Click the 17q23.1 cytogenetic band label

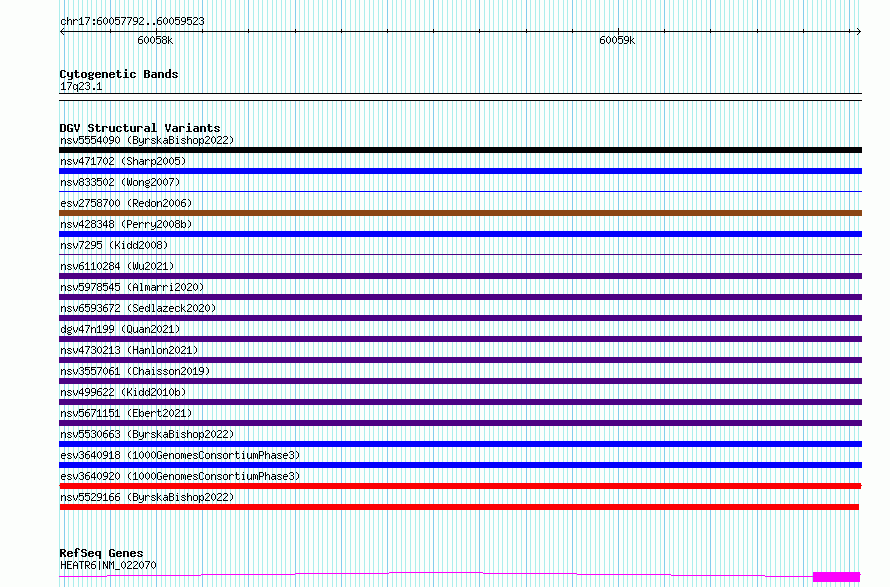coord(81,86)
